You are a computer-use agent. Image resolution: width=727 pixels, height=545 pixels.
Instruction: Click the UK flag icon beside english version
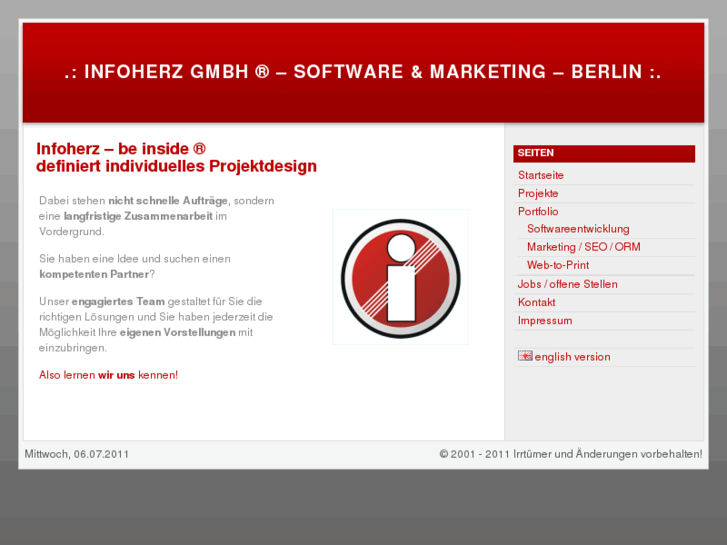click(525, 356)
